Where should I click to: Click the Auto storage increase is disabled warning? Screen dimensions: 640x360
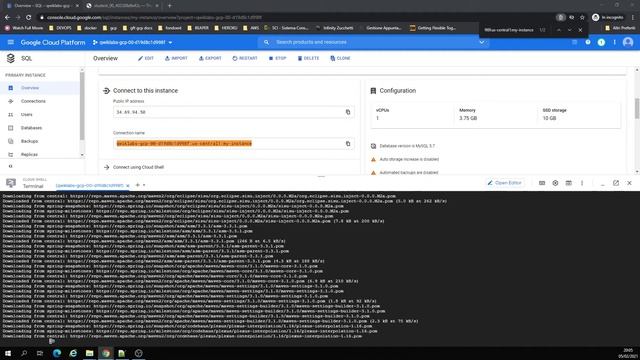tap(409, 159)
